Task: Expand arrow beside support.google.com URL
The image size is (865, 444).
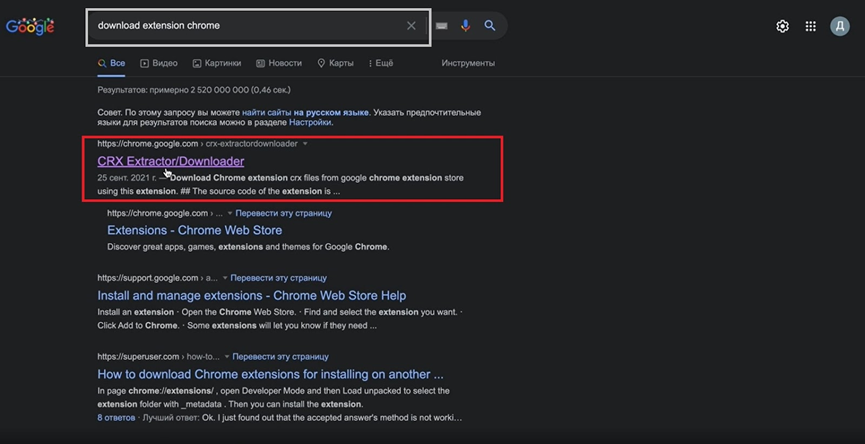Action: click(x=225, y=279)
